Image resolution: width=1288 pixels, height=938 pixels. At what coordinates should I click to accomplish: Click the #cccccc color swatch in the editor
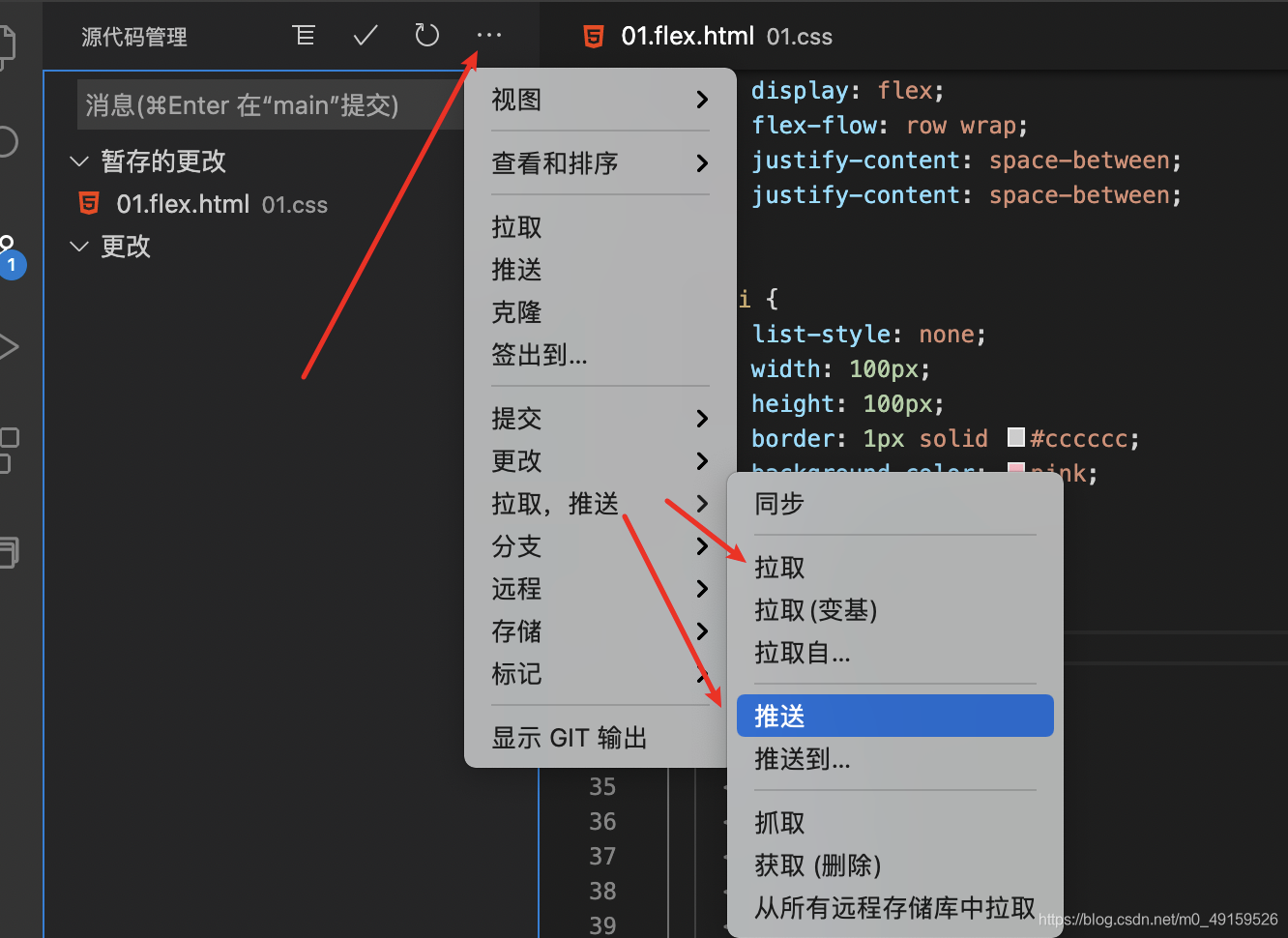pyautogui.click(x=1016, y=437)
